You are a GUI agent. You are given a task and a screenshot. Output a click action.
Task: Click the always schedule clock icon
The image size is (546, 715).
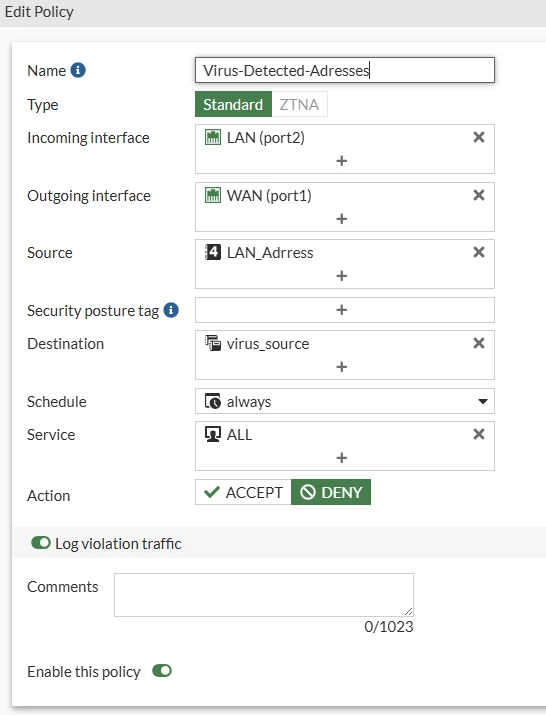pyautogui.click(x=213, y=401)
